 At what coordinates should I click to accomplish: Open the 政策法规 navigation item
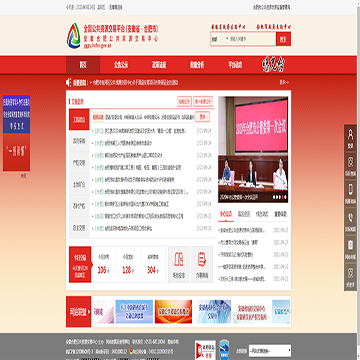[x=159, y=65]
